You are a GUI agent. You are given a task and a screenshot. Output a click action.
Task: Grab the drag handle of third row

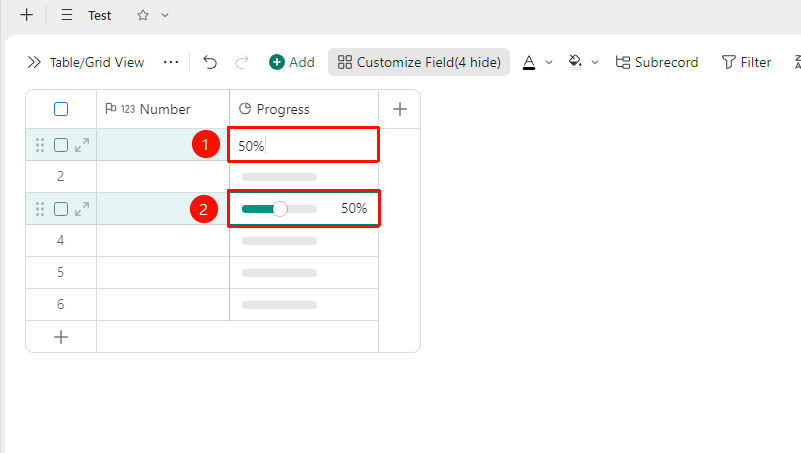pyautogui.click(x=40, y=209)
